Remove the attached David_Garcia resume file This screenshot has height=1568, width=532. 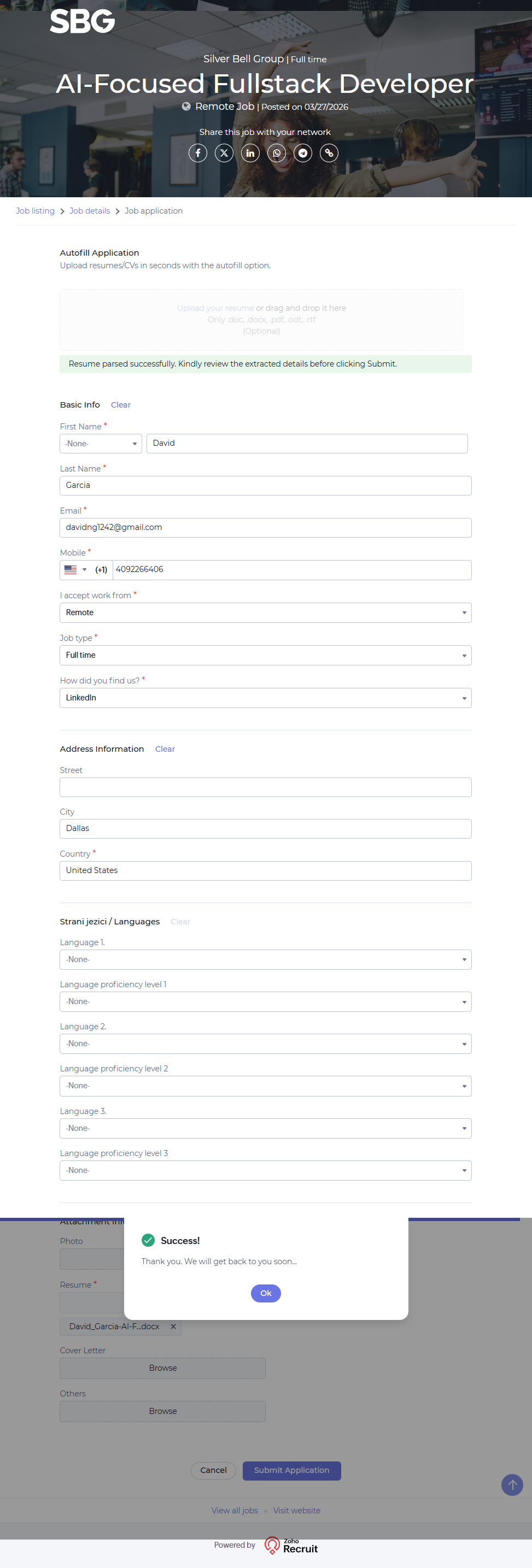[x=173, y=1327]
